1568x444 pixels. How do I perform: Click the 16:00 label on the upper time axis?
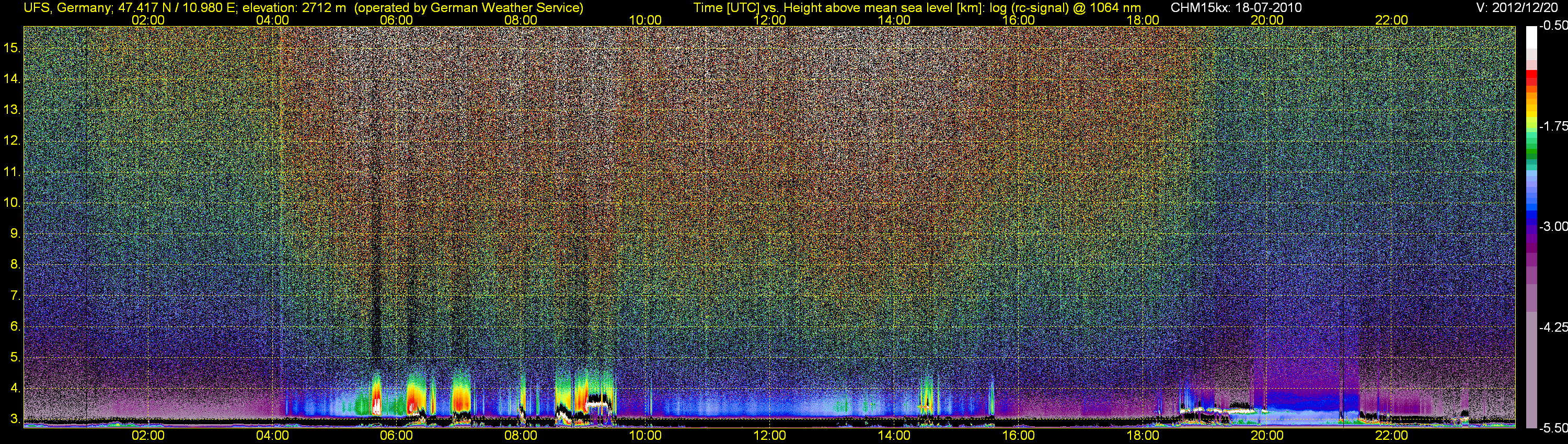point(1018,20)
